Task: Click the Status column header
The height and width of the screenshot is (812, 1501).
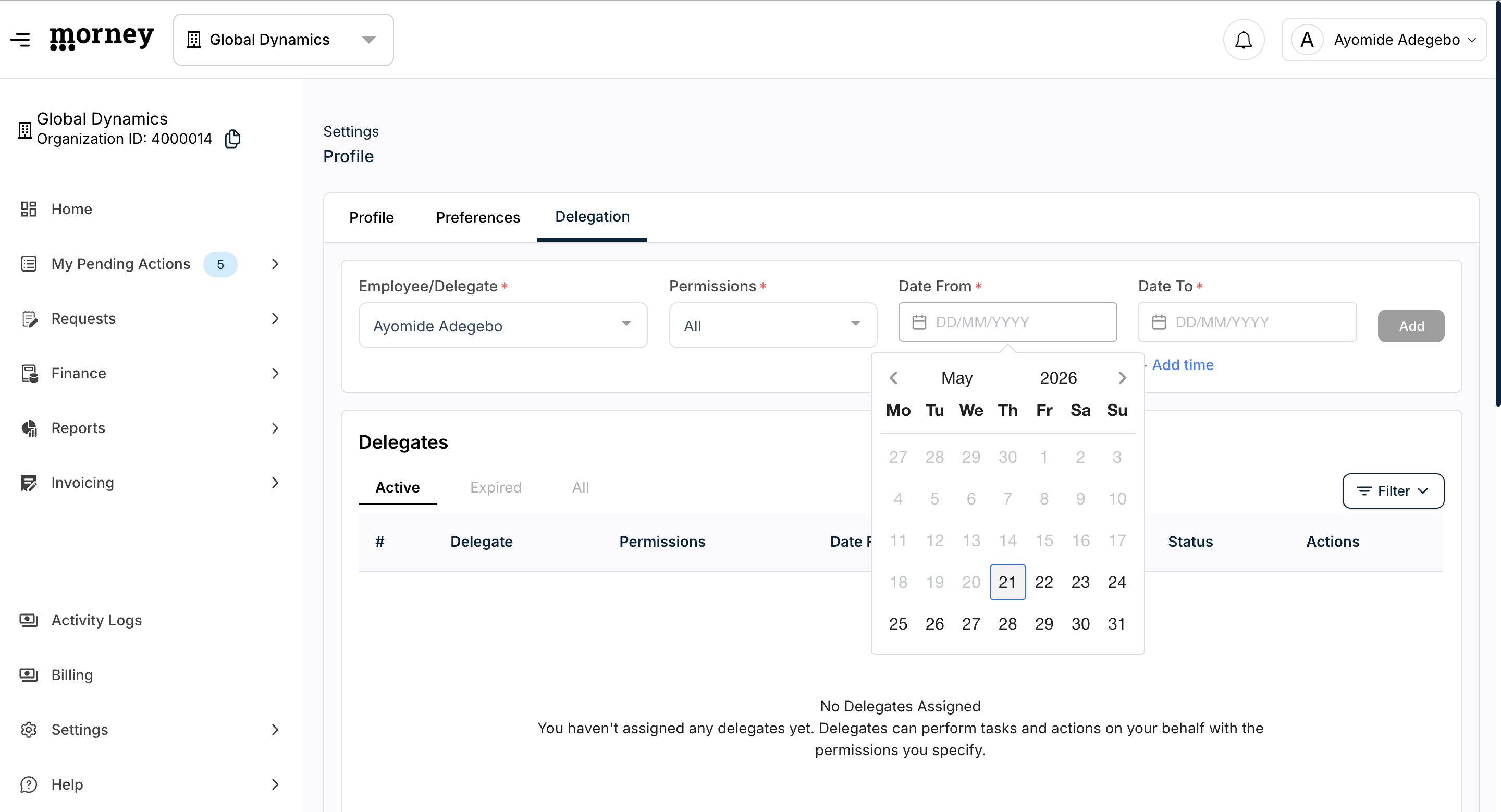Action: coord(1190,542)
